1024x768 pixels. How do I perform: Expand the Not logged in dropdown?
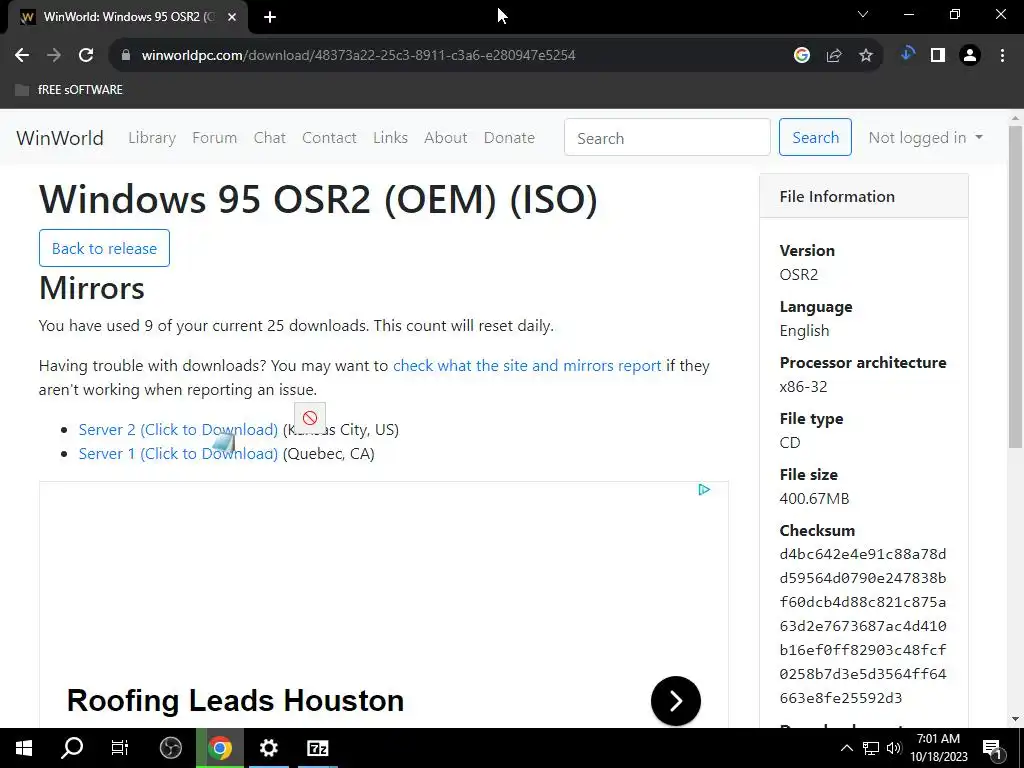pyautogui.click(x=925, y=138)
